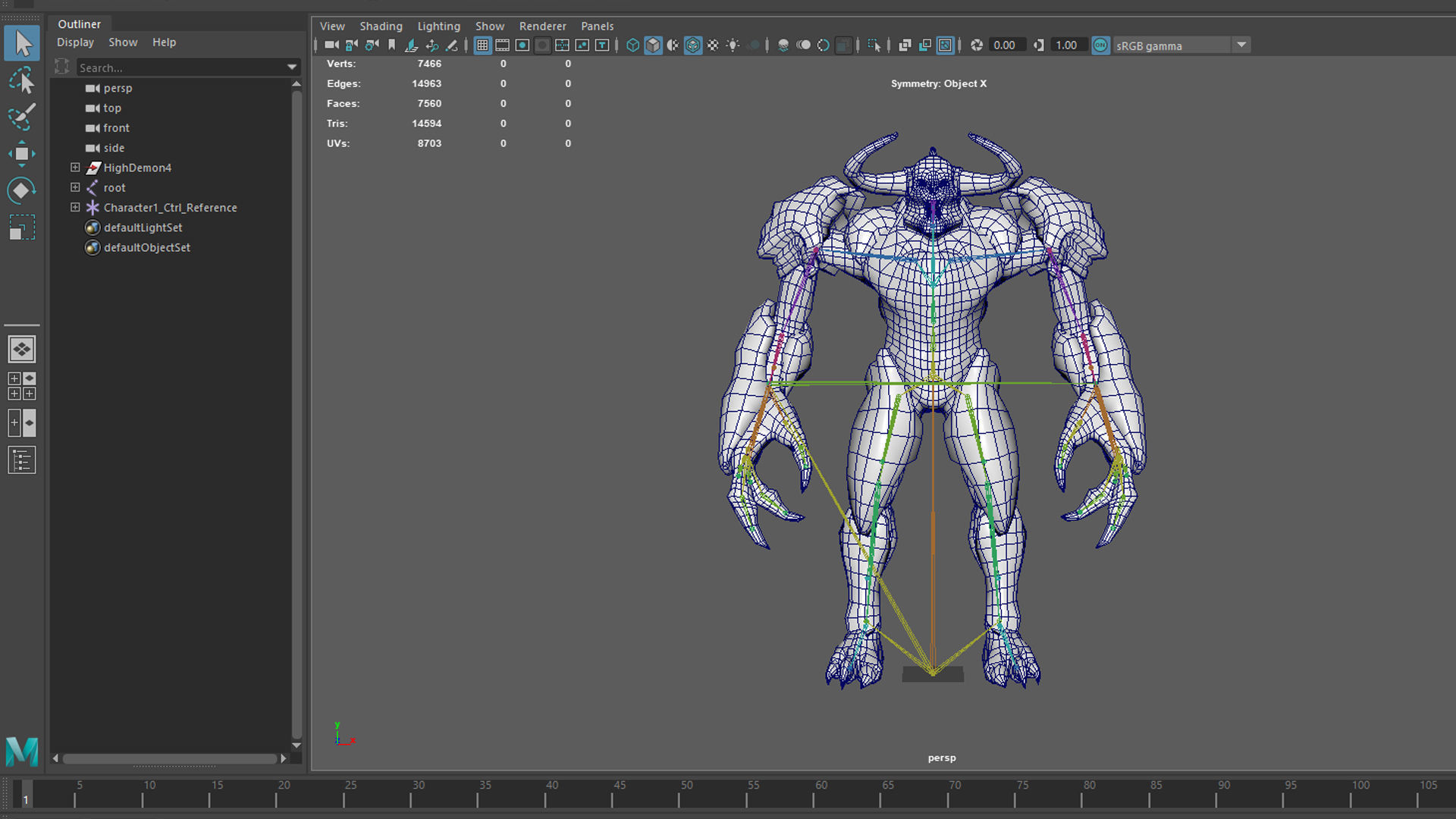Open the Outliner Display menu
This screenshot has height=819, width=1456.
pyautogui.click(x=75, y=42)
